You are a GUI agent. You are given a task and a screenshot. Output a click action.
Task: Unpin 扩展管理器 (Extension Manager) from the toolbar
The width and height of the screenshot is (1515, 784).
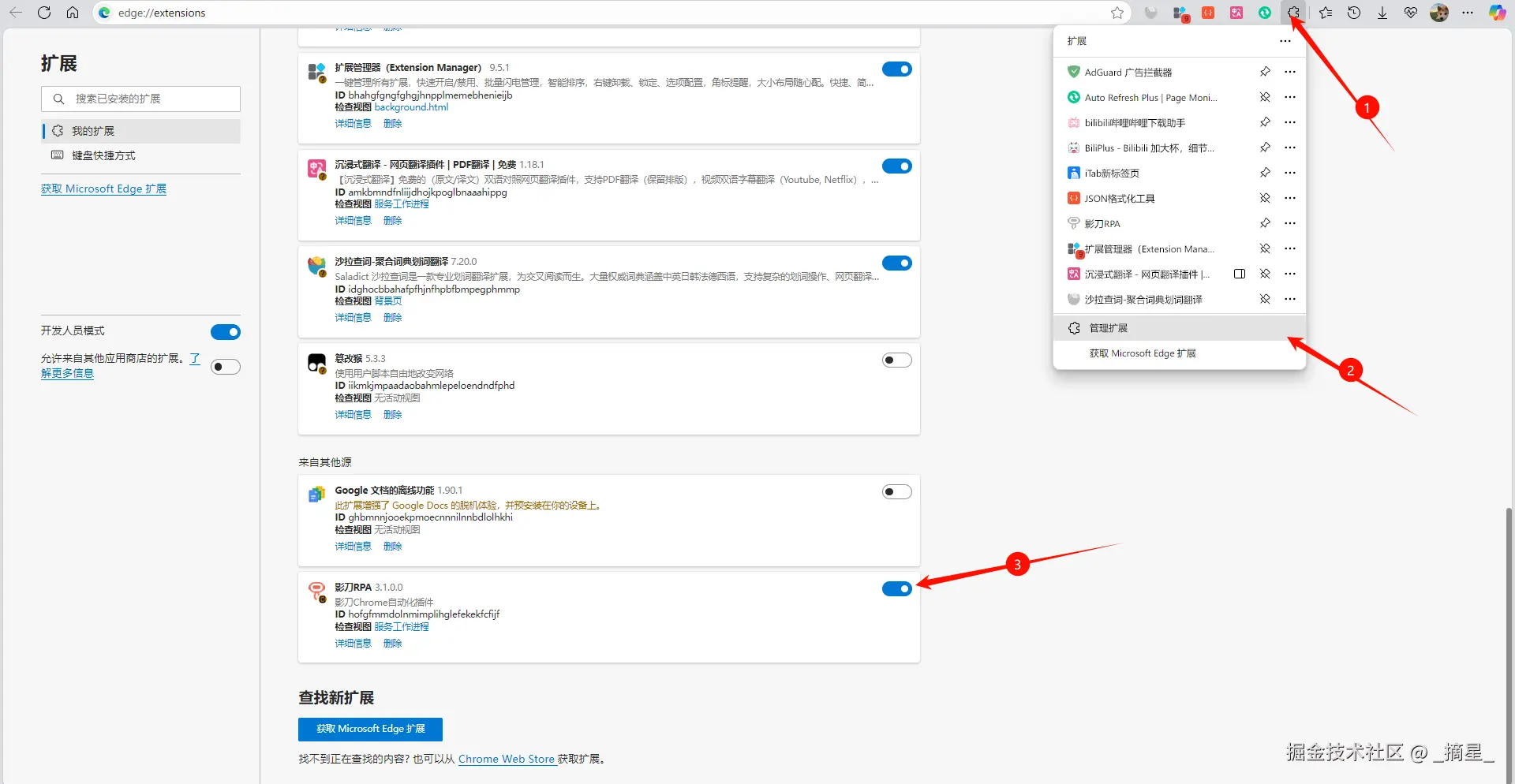click(1265, 248)
